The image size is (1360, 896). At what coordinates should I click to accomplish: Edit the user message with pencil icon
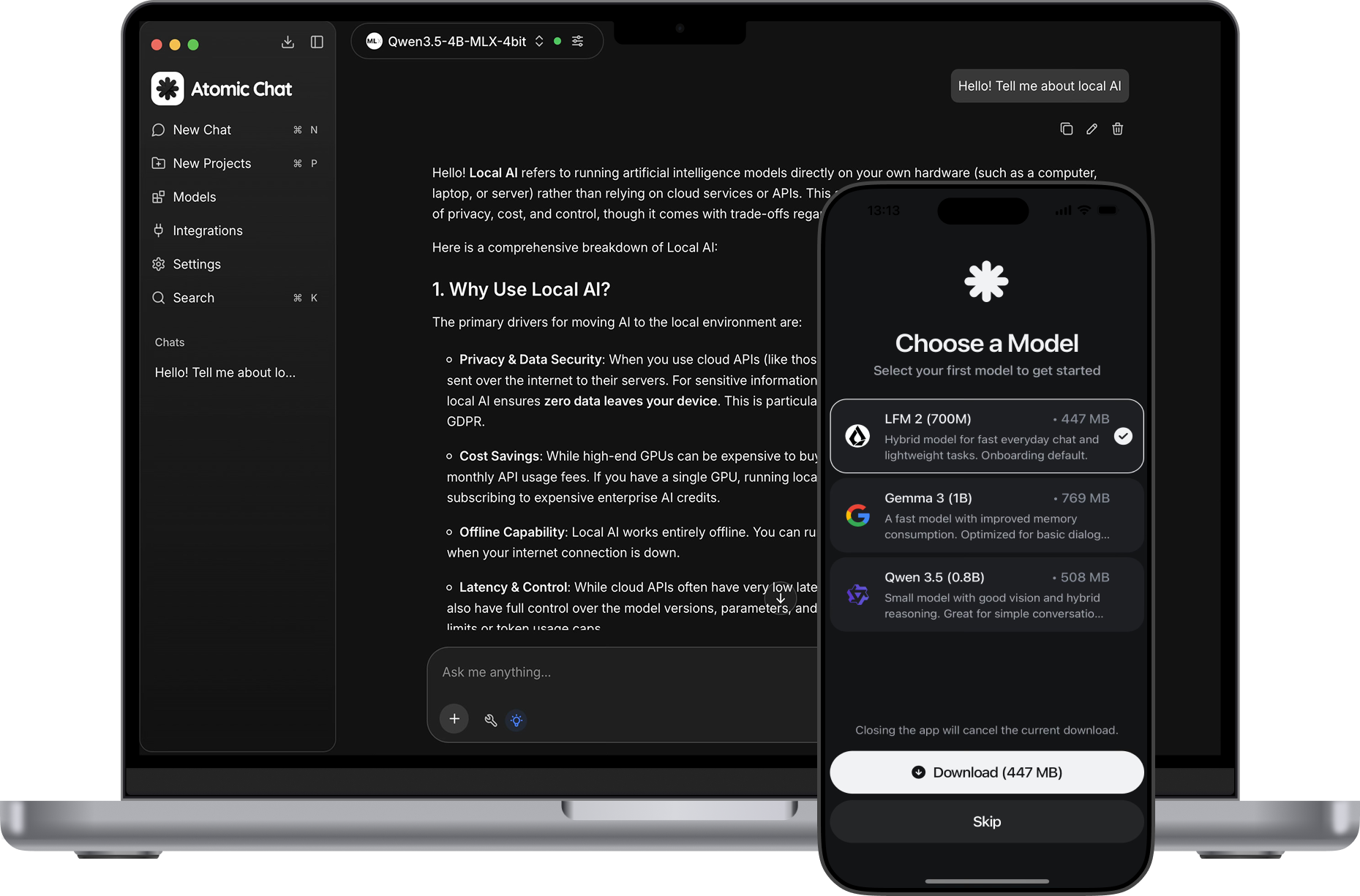coord(1092,129)
